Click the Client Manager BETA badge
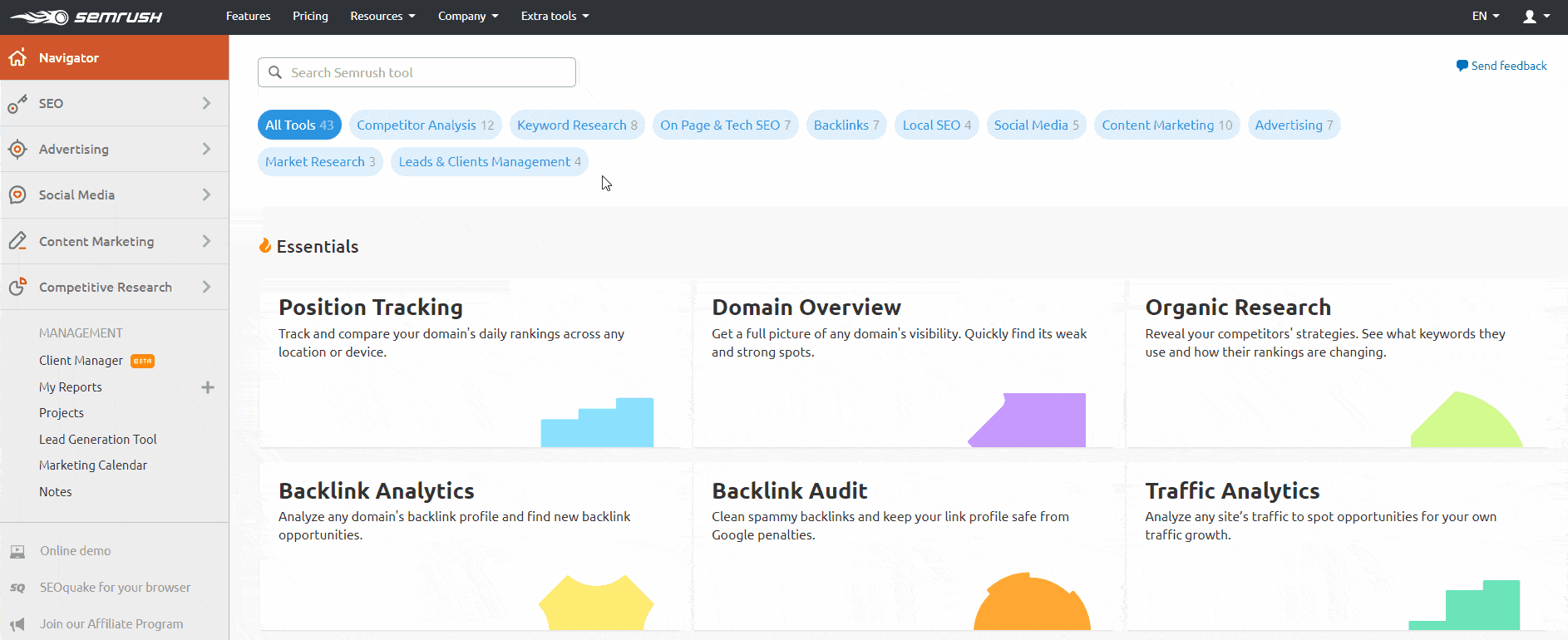Image resolution: width=1568 pixels, height=640 pixels. click(143, 361)
